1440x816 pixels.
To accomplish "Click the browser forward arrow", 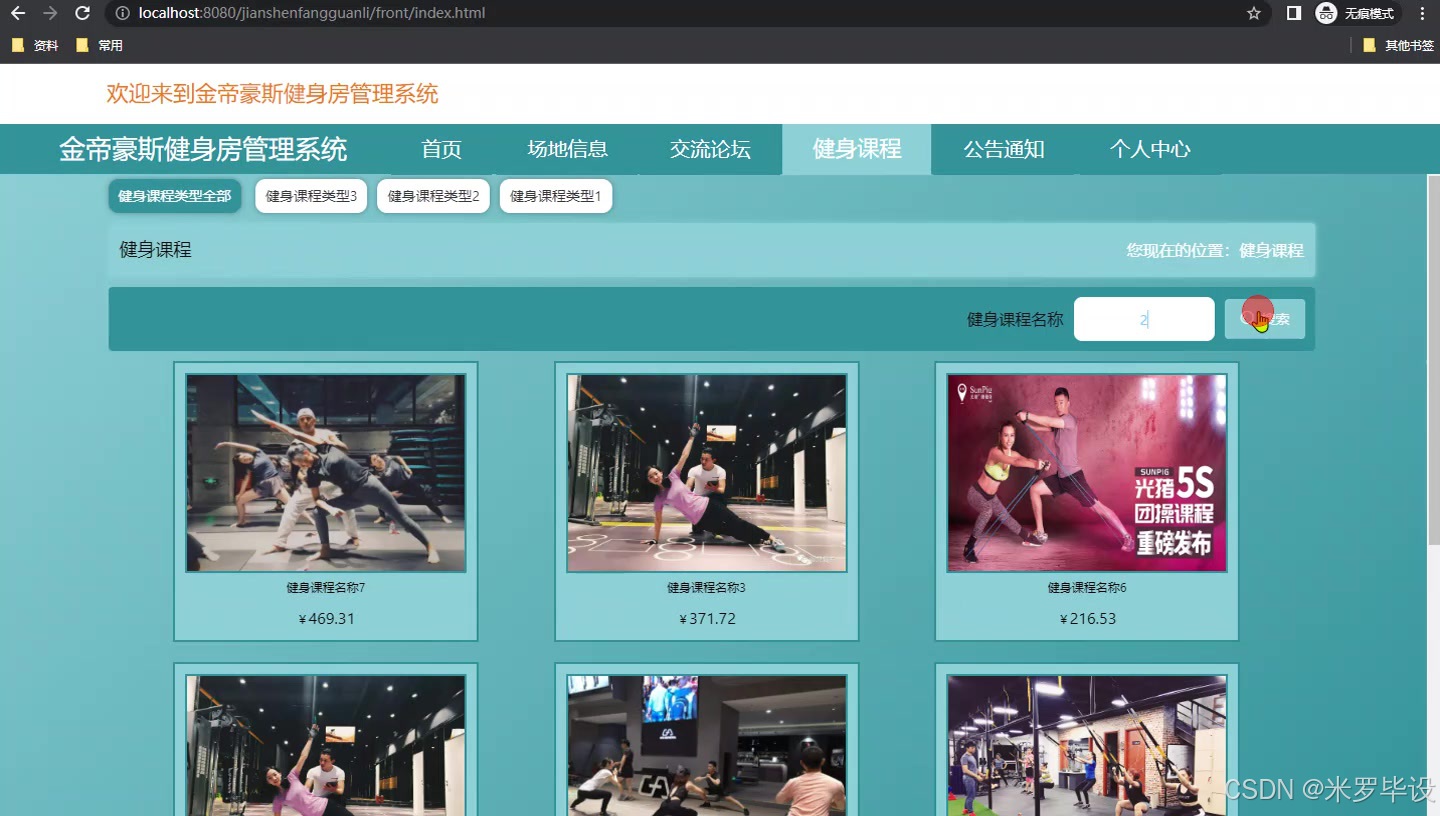I will [x=50, y=14].
